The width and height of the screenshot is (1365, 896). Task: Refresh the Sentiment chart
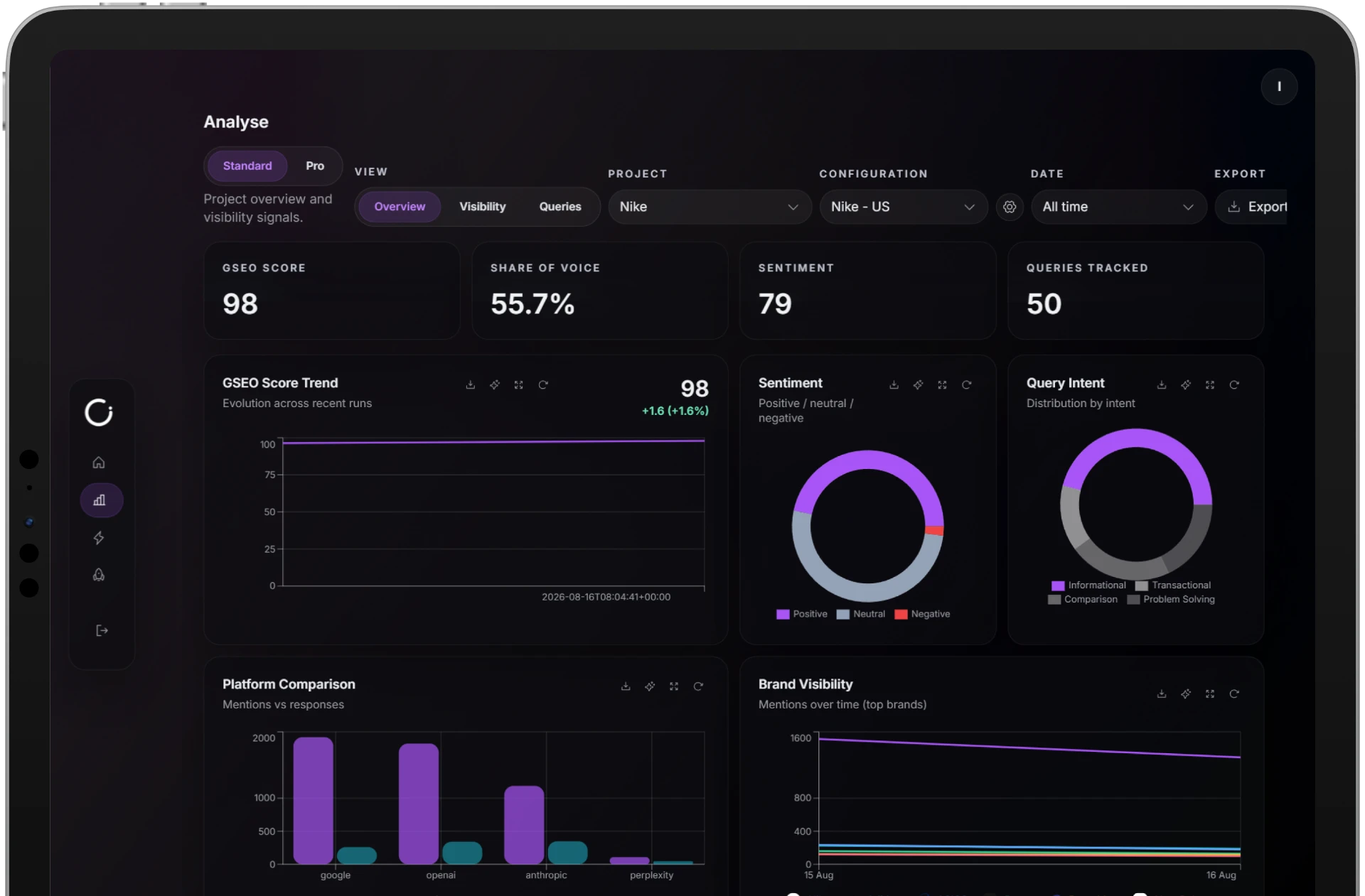(966, 384)
